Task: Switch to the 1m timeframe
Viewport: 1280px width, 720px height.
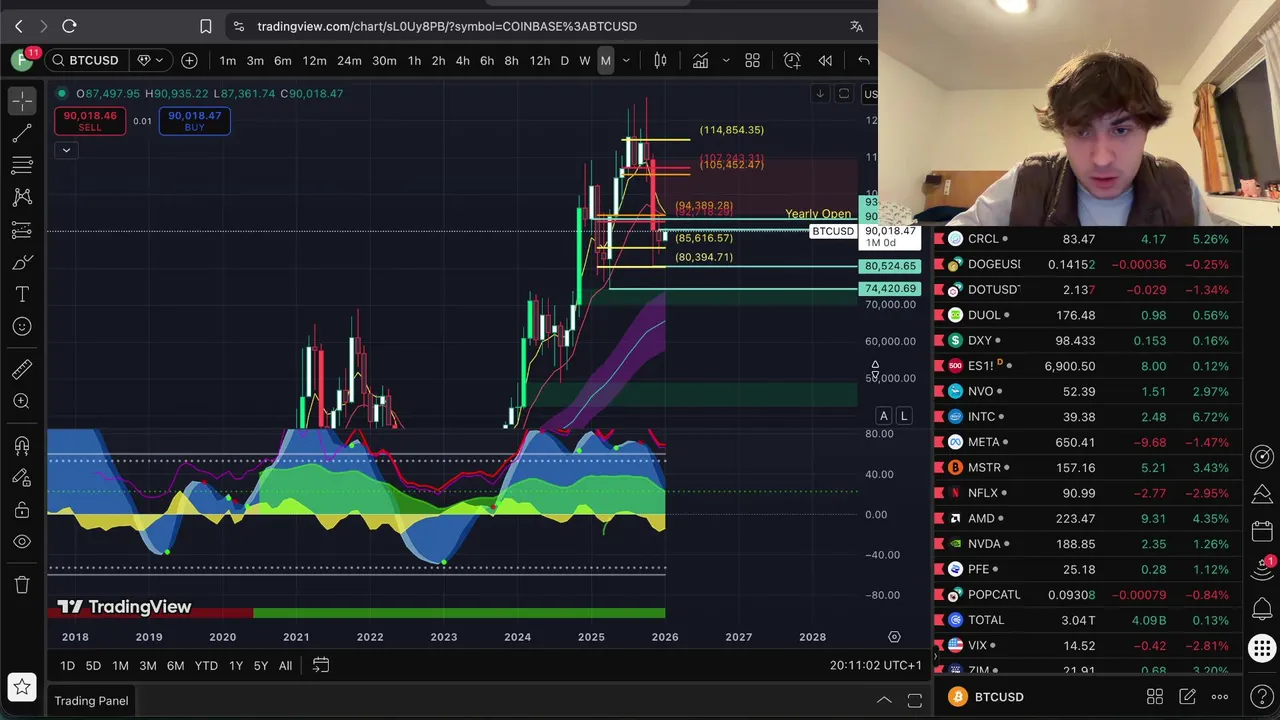Action: click(228, 61)
